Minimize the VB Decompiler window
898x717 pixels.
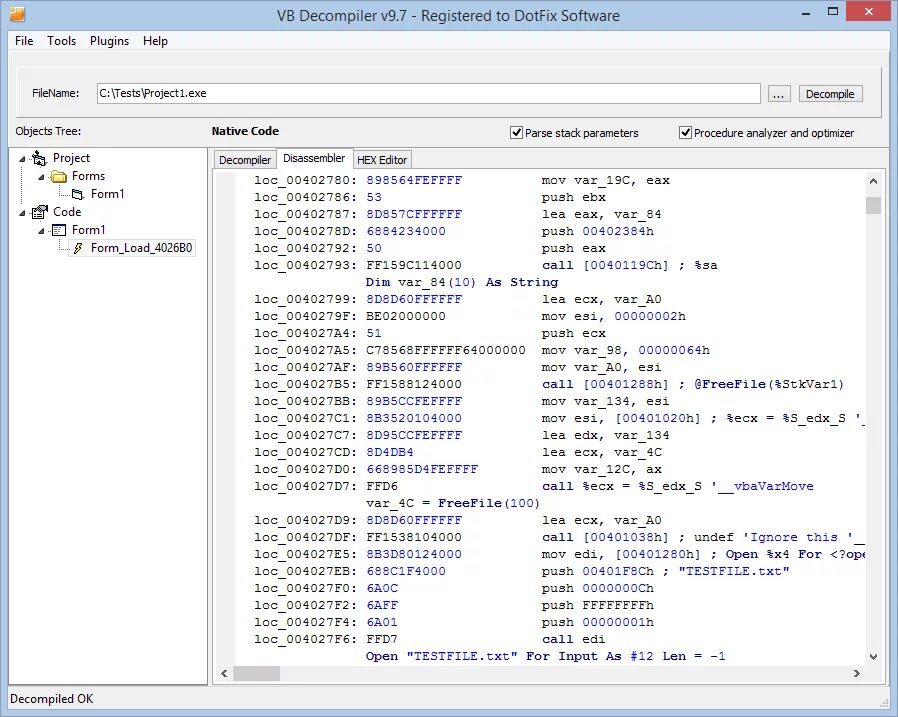pos(806,13)
